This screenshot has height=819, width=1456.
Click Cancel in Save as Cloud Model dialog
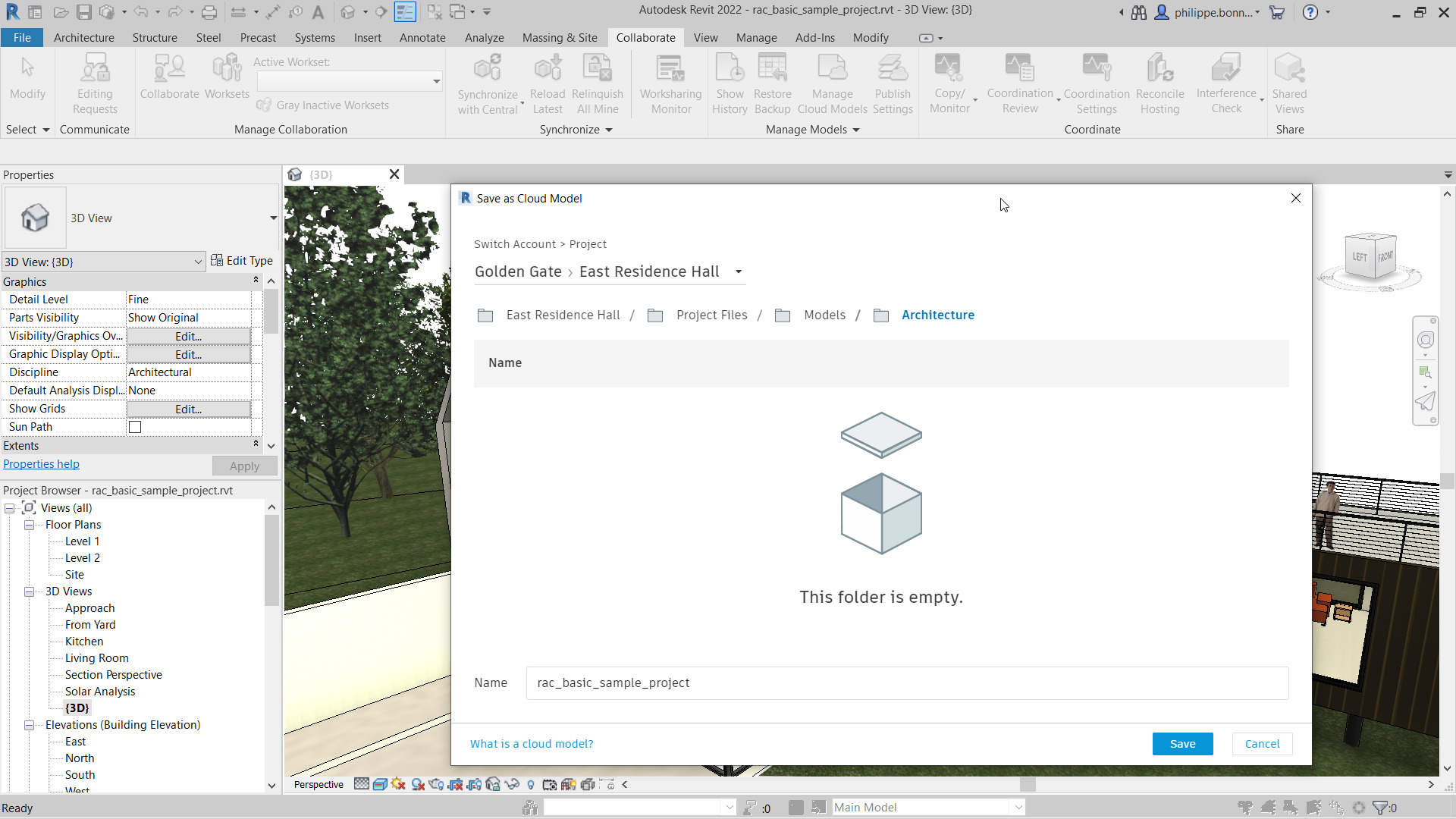point(1262,744)
